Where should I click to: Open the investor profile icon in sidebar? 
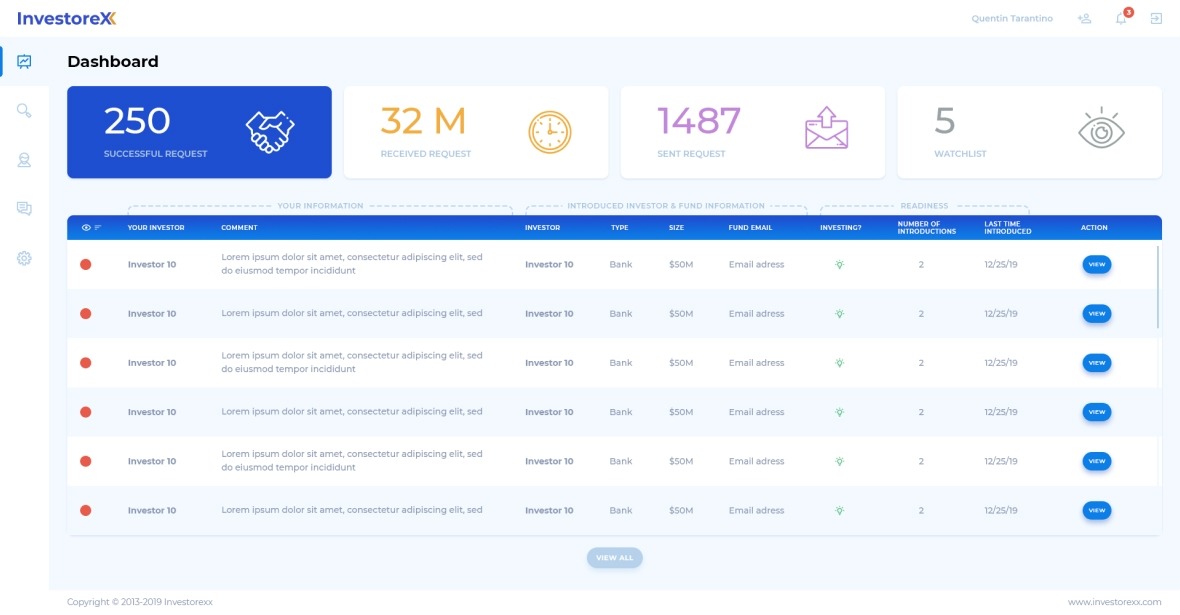coord(24,159)
